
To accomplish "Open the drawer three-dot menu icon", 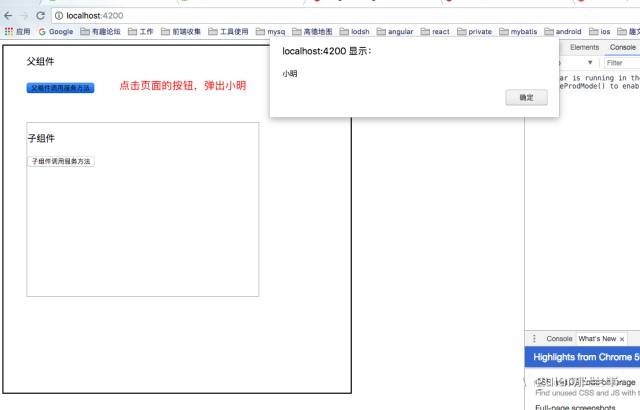I will coord(534,339).
